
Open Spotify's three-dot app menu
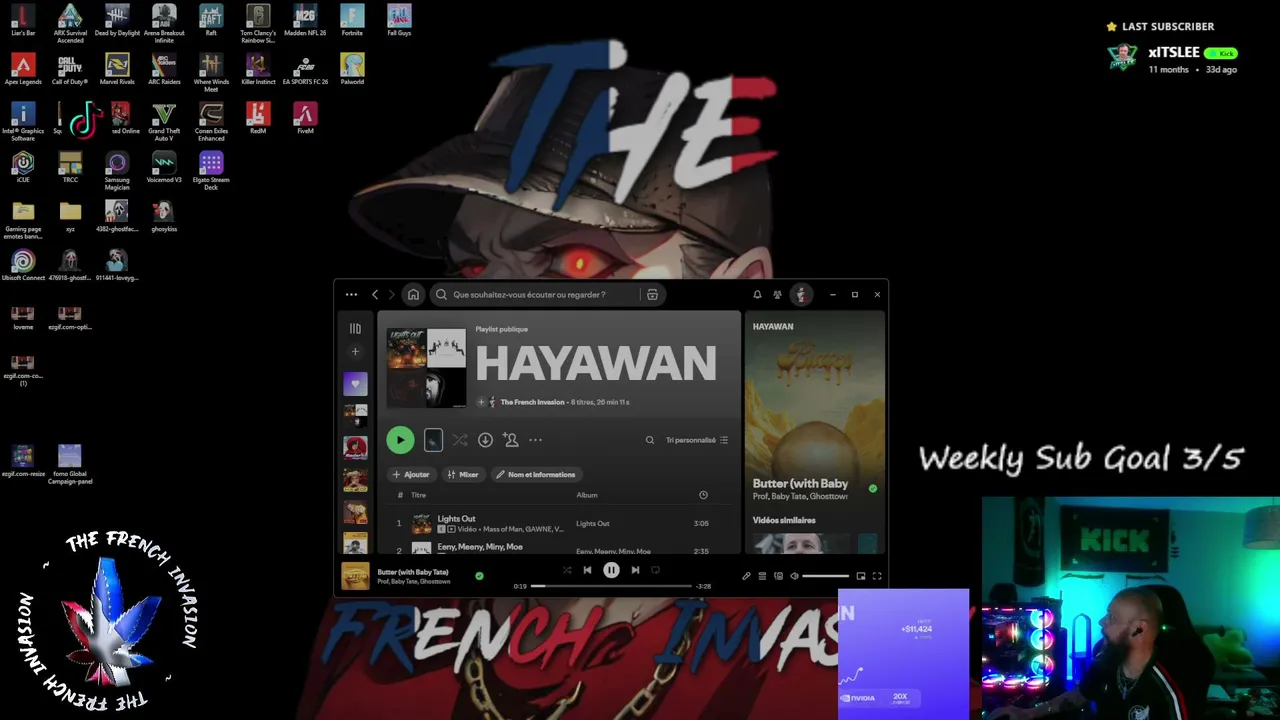pyautogui.click(x=351, y=295)
